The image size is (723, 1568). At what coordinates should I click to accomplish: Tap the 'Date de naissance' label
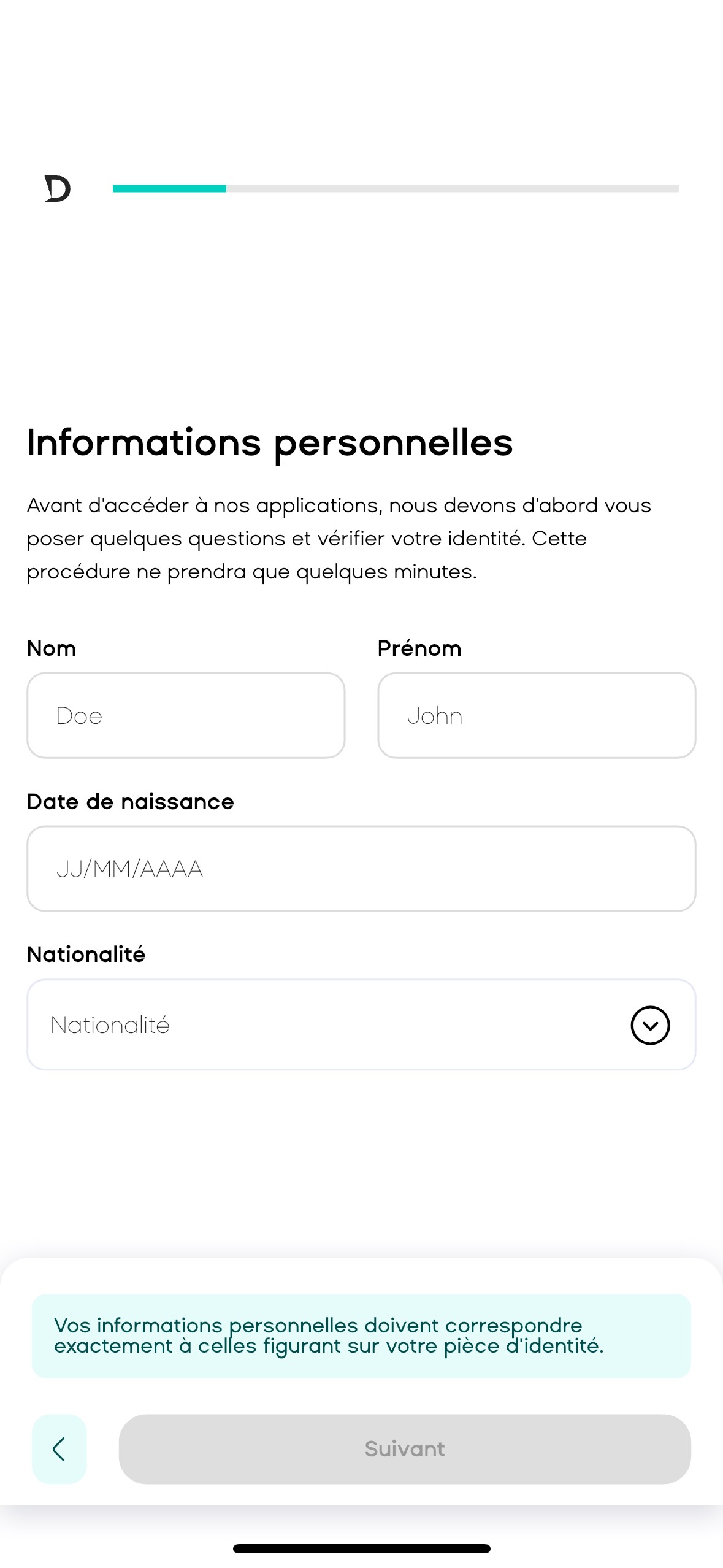point(130,802)
